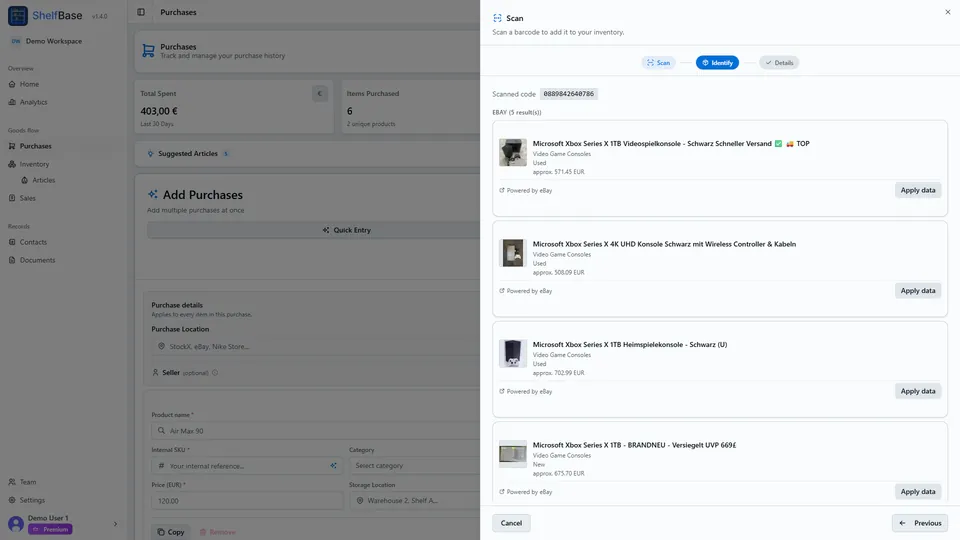Expand the Demo User account menu chevron
The image size is (960, 540).
click(115, 524)
